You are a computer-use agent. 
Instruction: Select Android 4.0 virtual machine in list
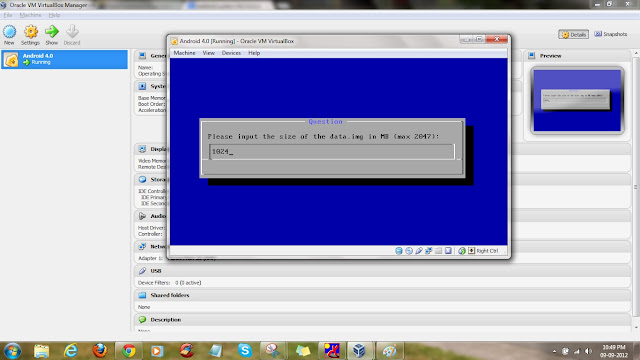(x=64, y=59)
